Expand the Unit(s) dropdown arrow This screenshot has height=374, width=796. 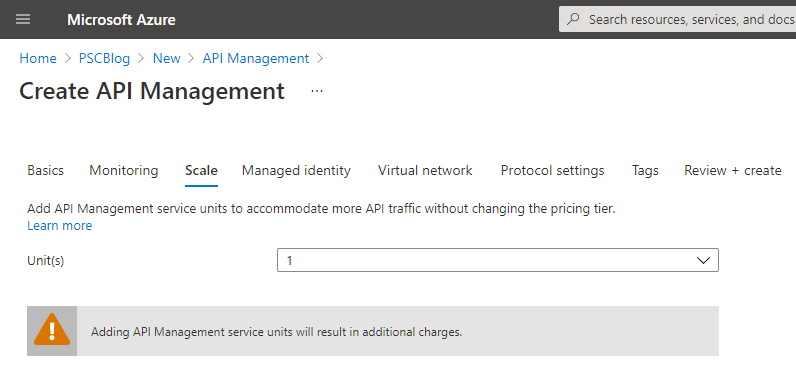pos(703,260)
